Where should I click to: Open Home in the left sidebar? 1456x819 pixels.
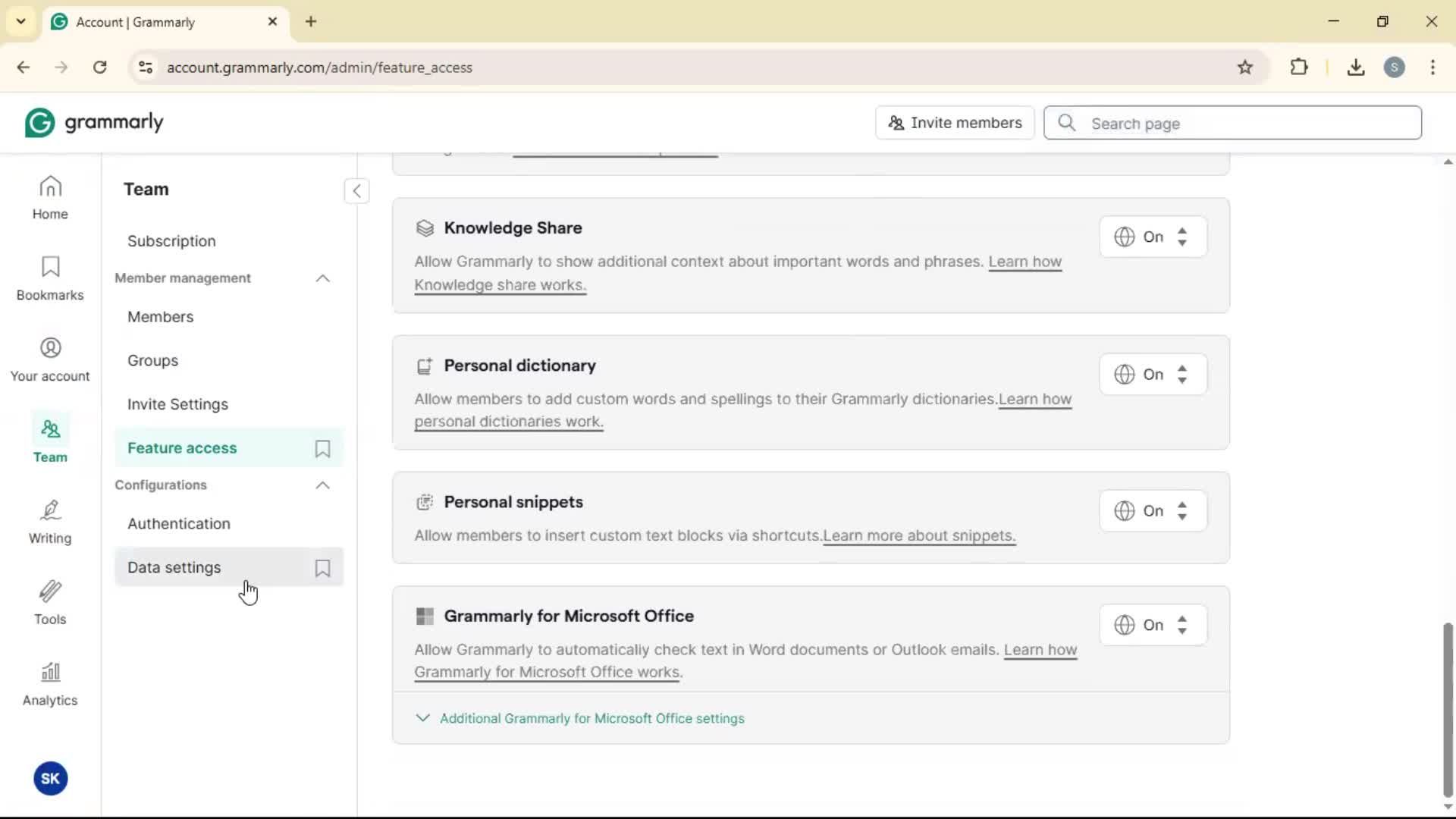pyautogui.click(x=50, y=197)
